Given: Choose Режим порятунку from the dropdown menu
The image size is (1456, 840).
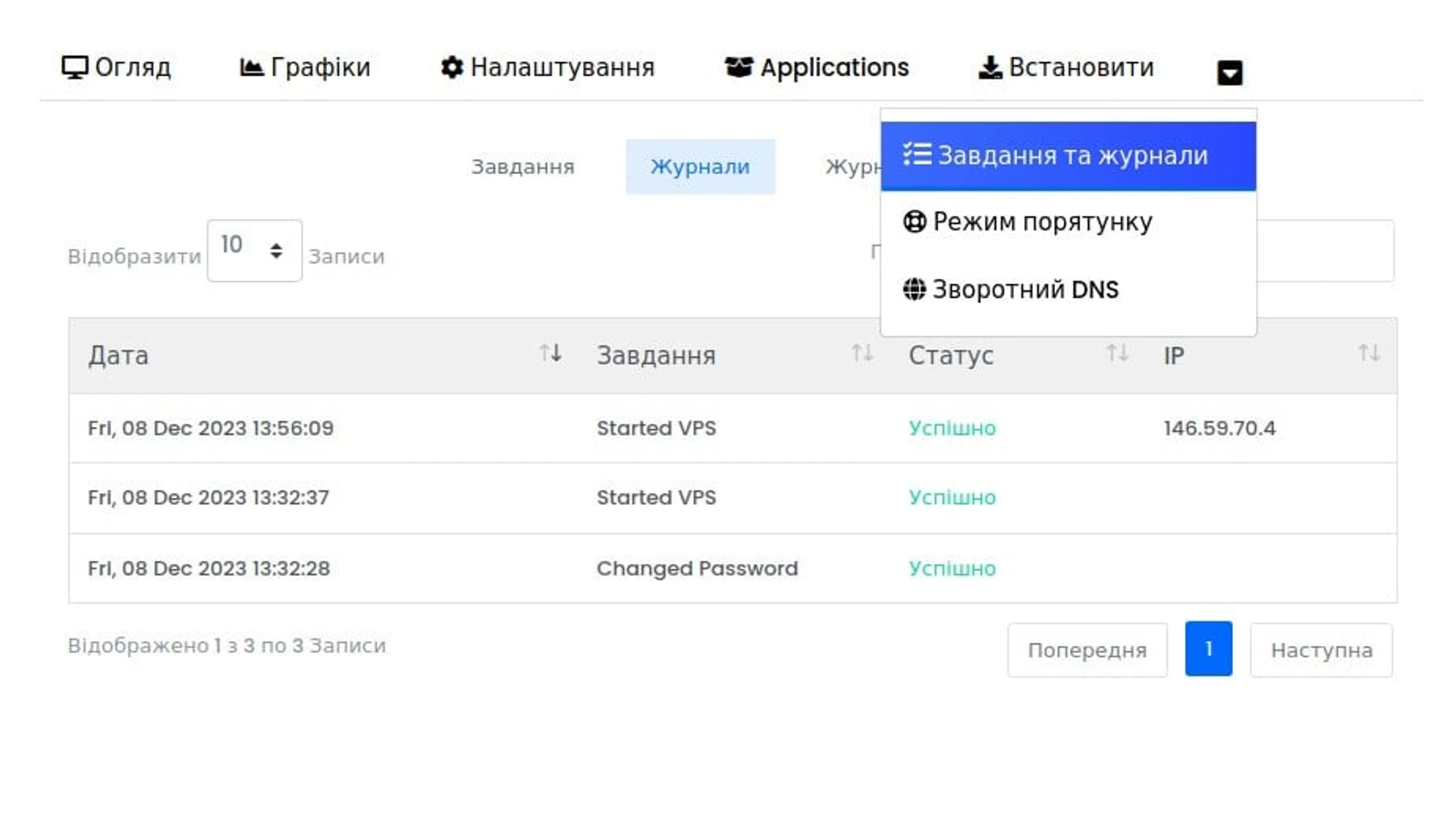Looking at the screenshot, I should pos(1068,222).
